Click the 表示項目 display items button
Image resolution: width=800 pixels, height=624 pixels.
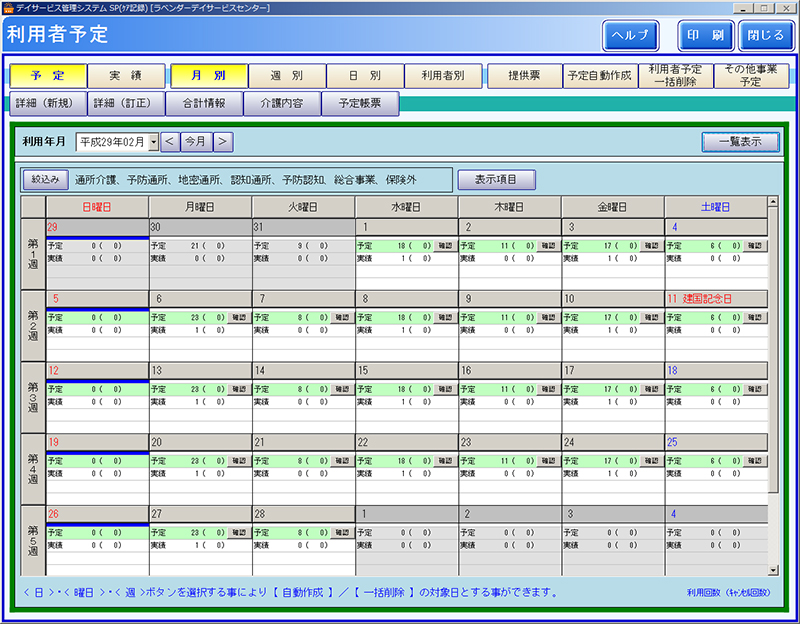click(496, 180)
